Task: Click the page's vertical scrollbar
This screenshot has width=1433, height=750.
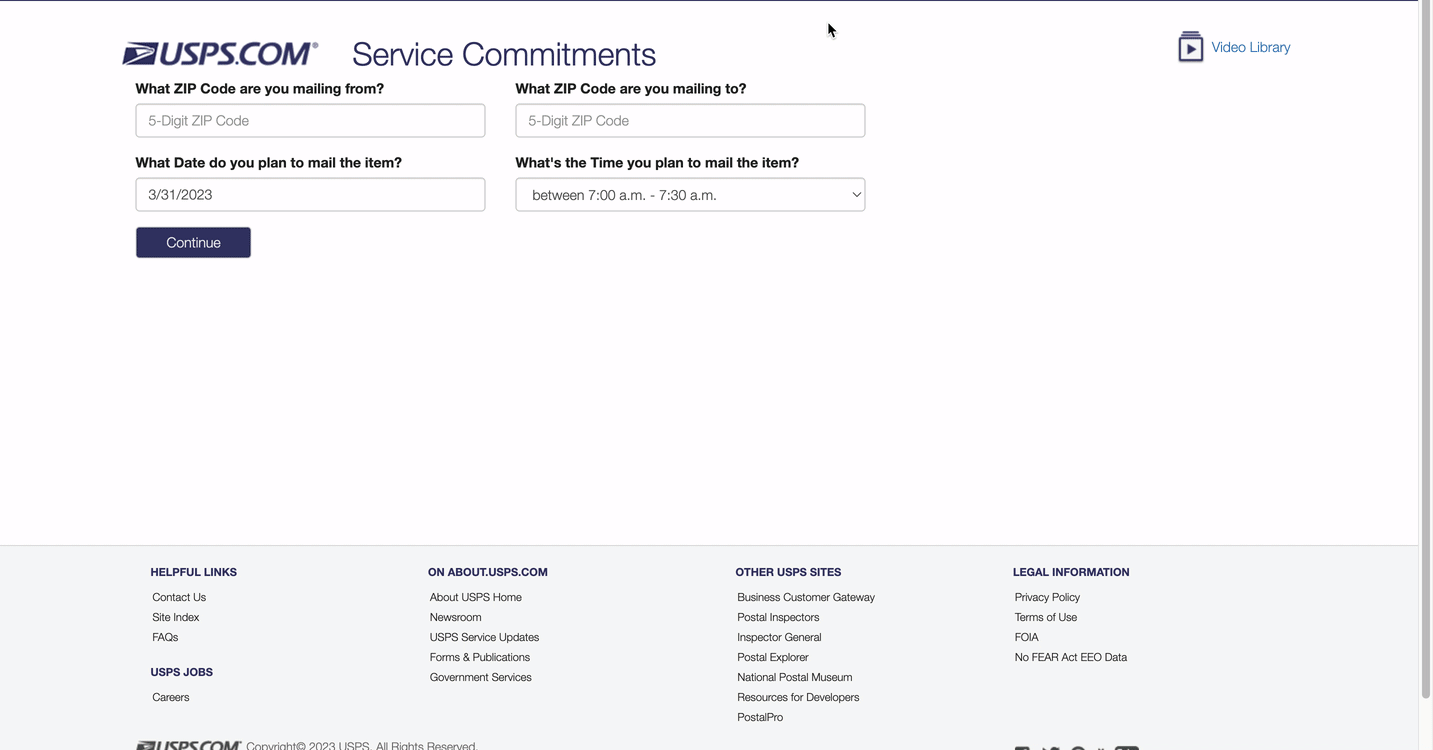Action: pyautogui.click(x=1425, y=350)
